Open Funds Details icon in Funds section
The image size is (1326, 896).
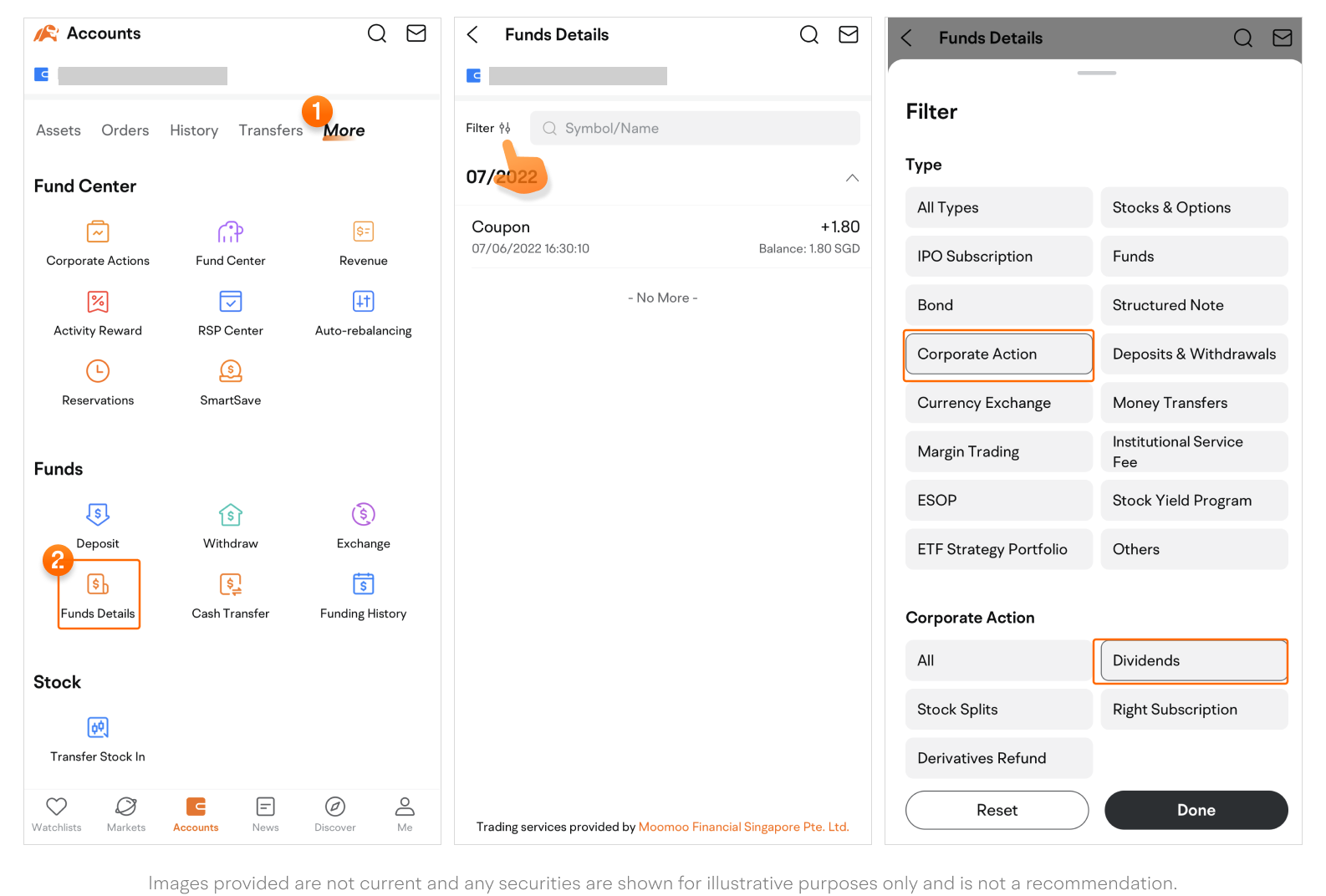pyautogui.click(x=98, y=584)
